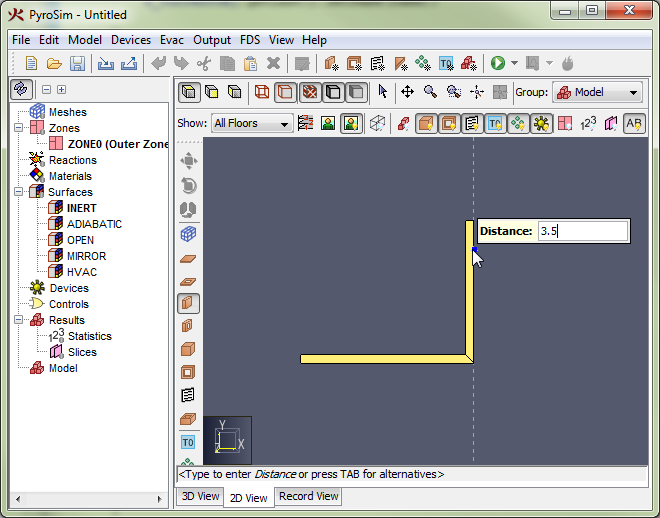Select the Draw Slab Hole tool
The height and width of the screenshot is (518, 660).
pos(188,281)
